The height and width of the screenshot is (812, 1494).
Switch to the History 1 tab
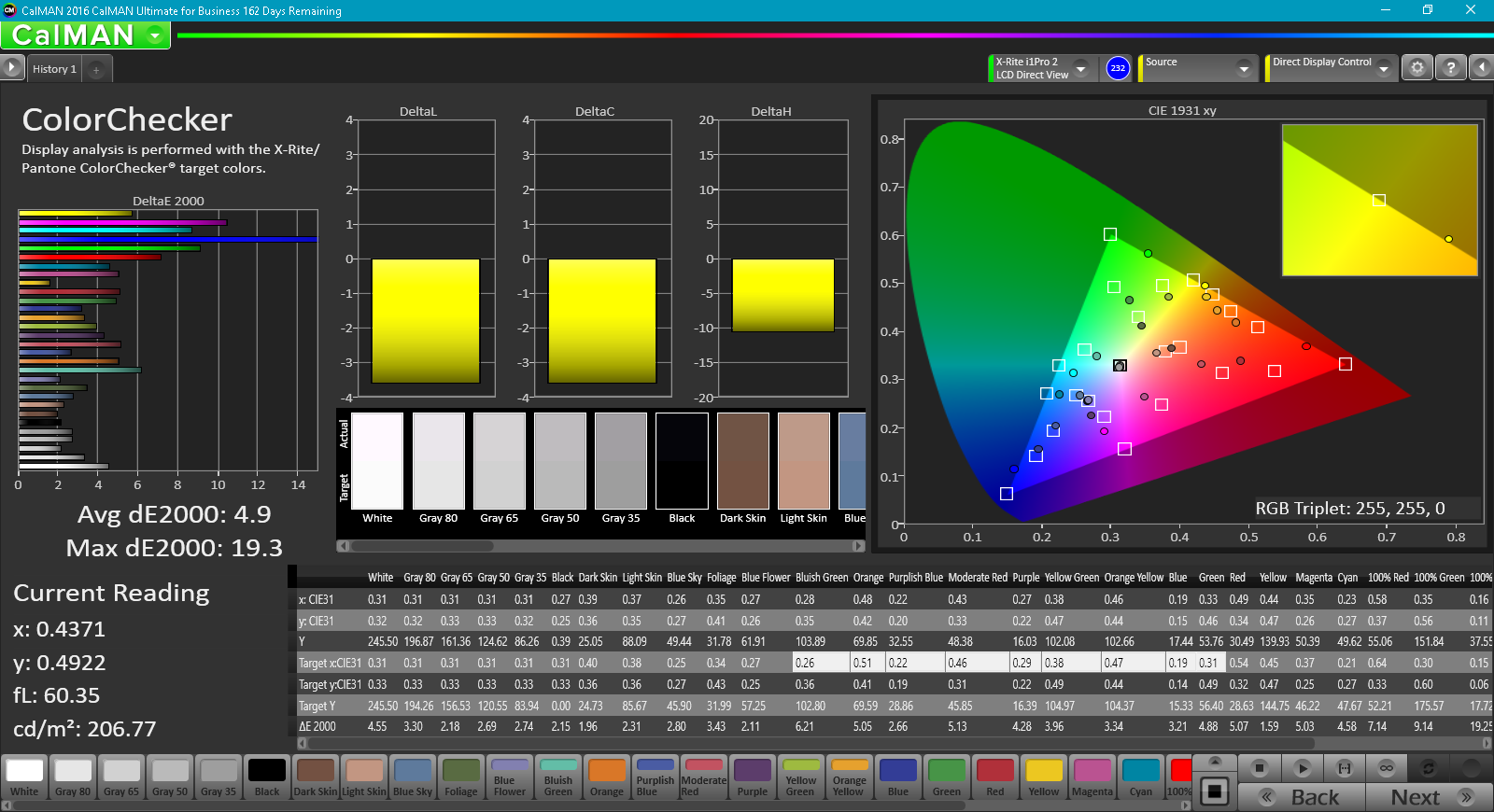[x=54, y=69]
